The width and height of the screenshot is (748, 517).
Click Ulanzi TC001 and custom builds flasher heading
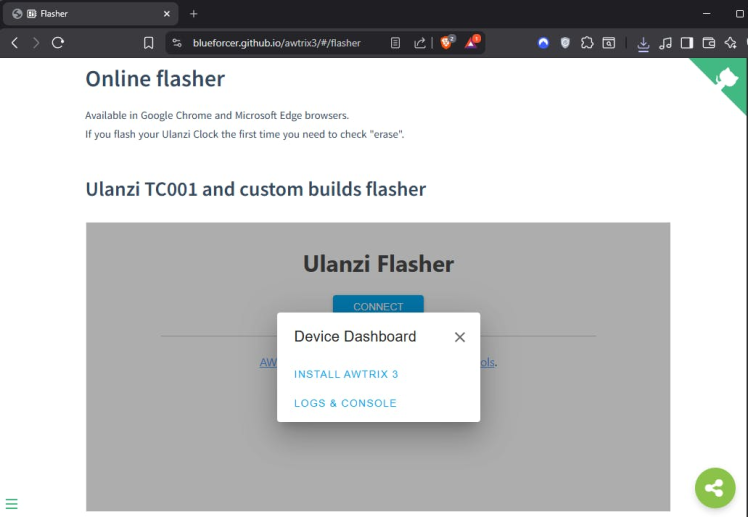point(256,189)
